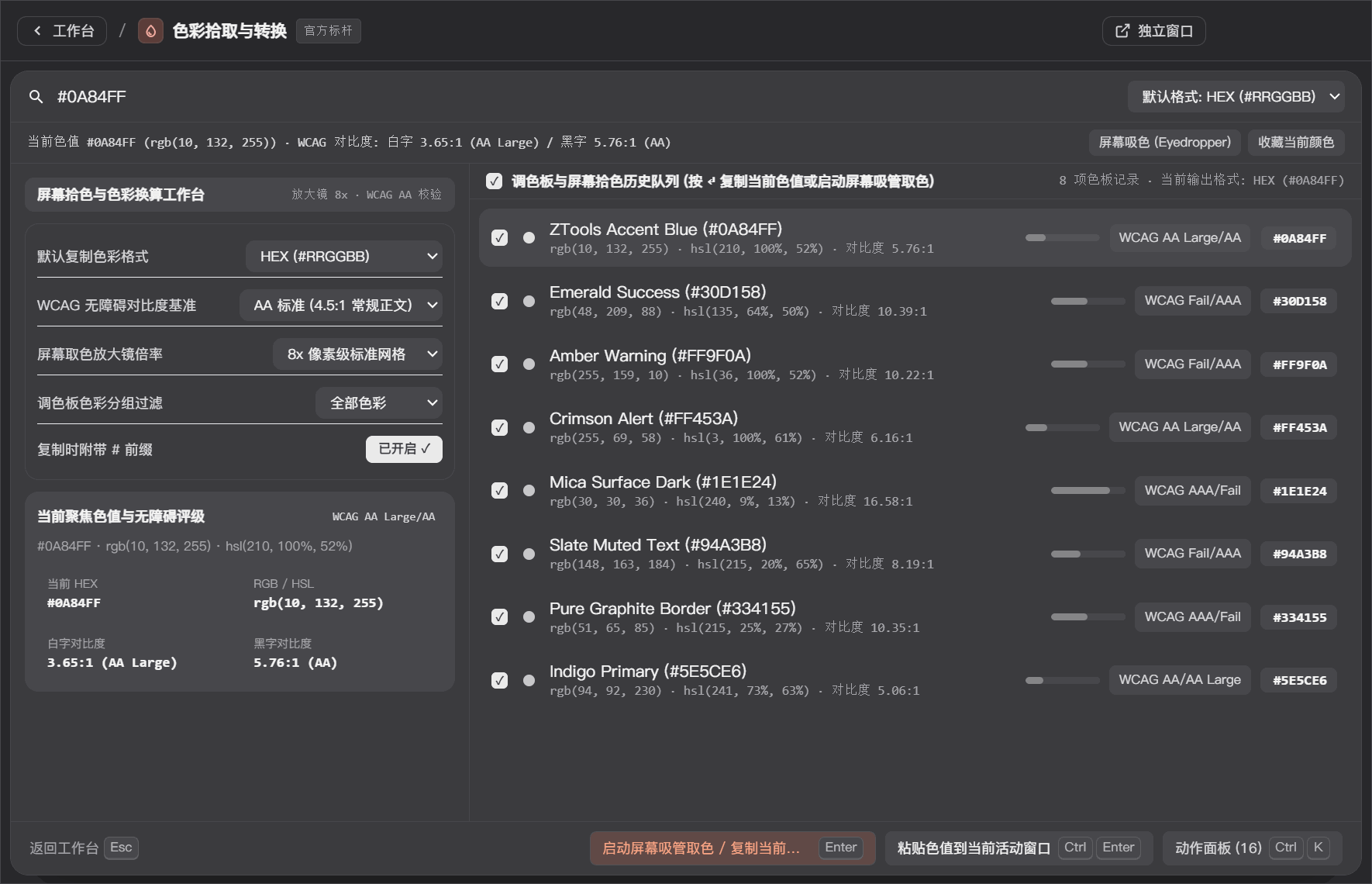The image size is (1372, 884).
Task: Click the #FF453A hex badge
Action: click(x=1299, y=428)
